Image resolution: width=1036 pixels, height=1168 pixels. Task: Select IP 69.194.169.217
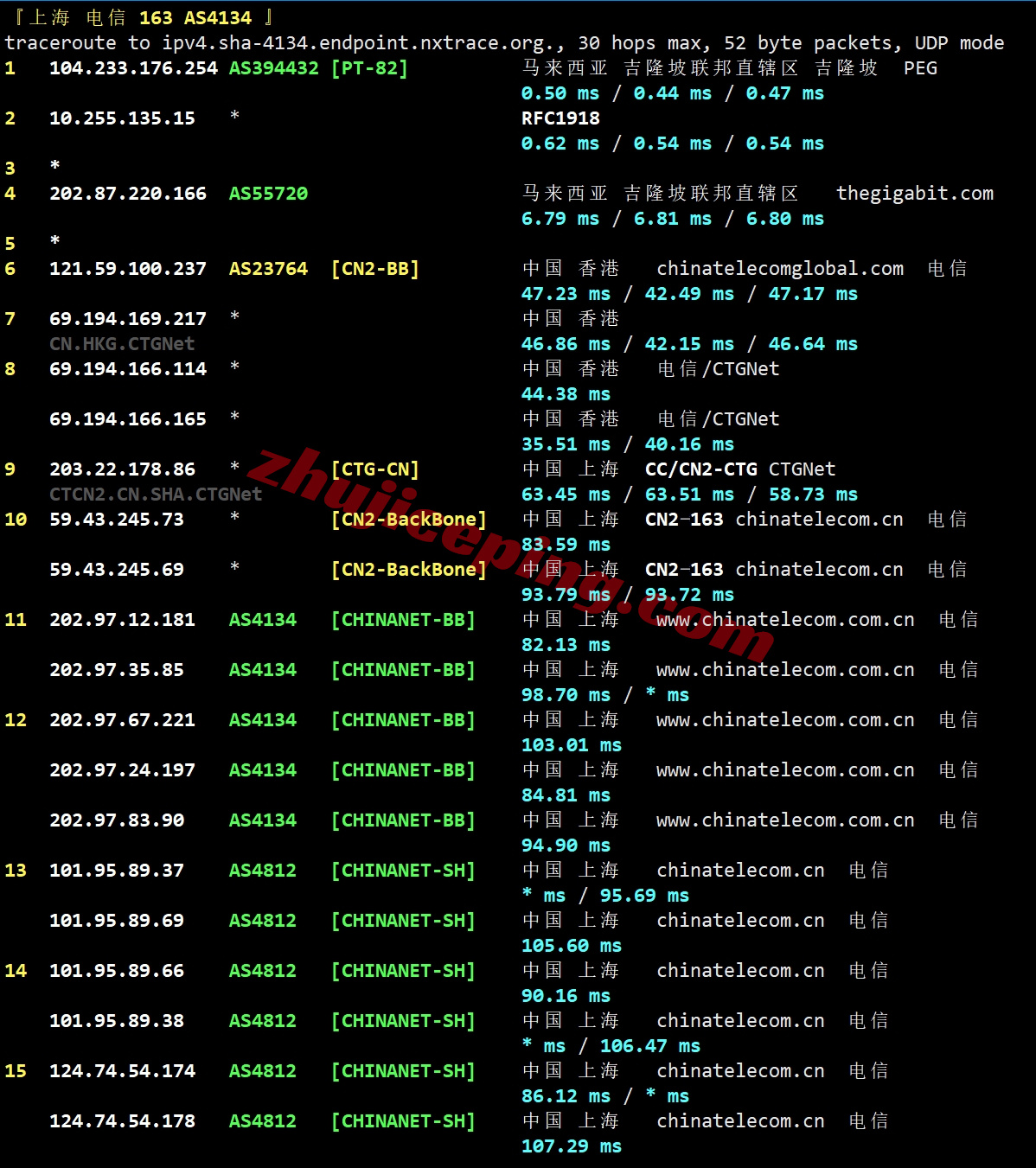point(128,319)
